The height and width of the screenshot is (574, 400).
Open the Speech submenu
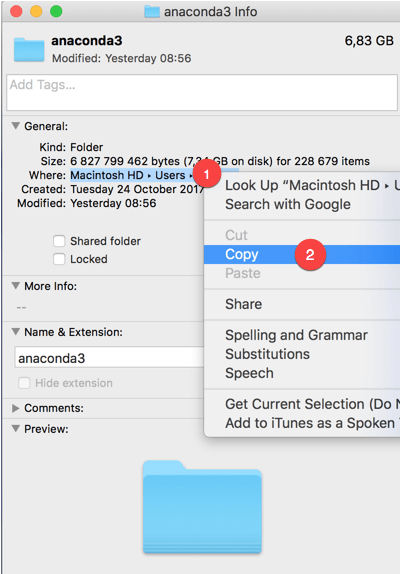[x=302, y=373]
